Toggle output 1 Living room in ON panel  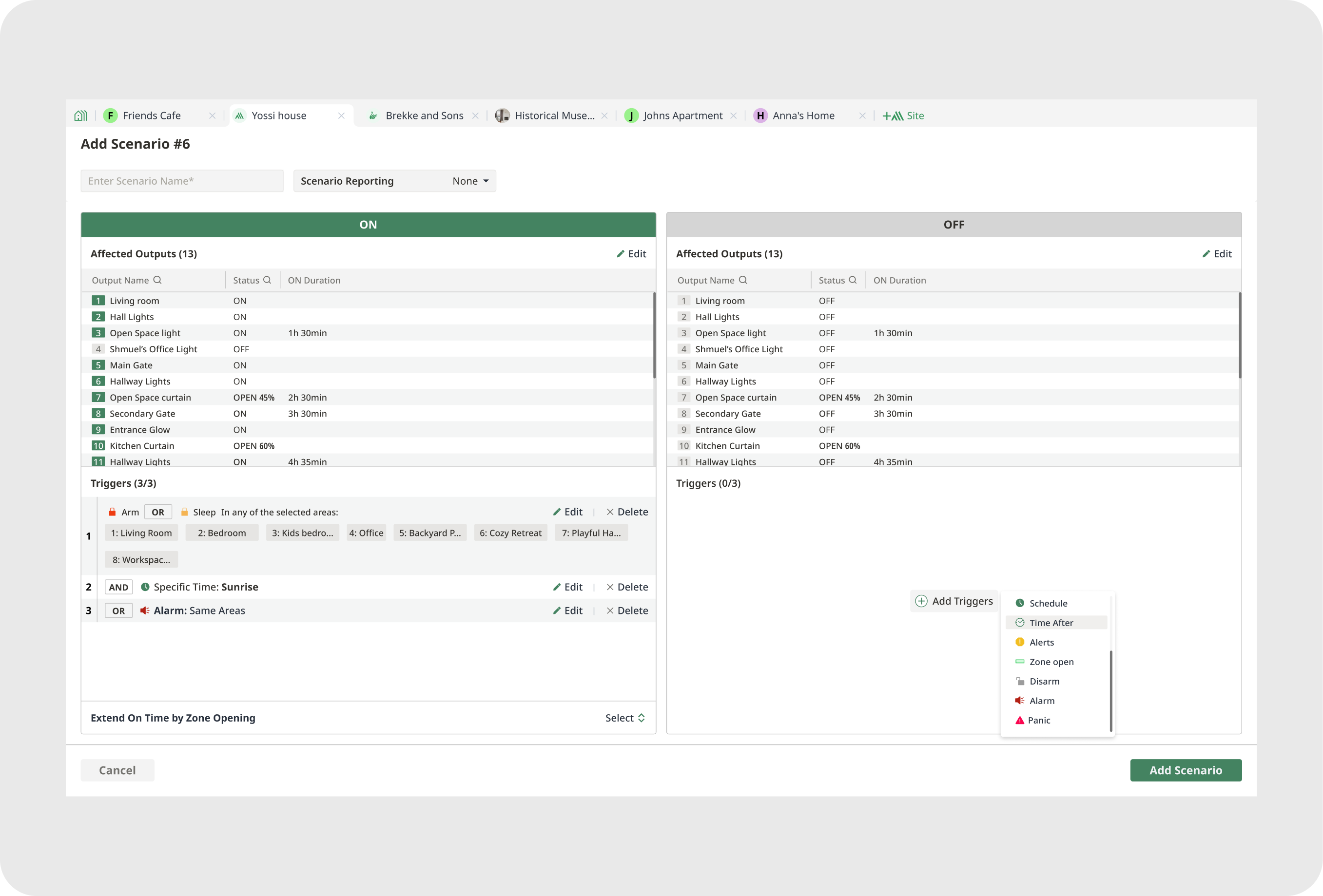pyautogui.click(x=98, y=301)
